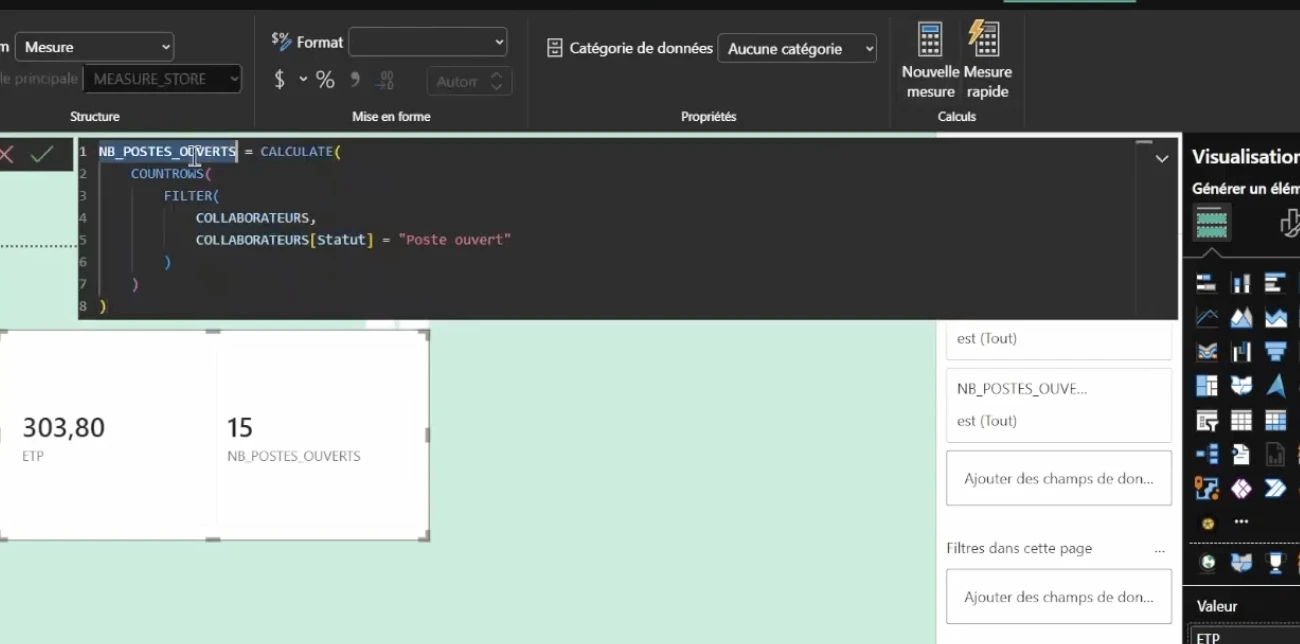Select the table visual
The height and width of the screenshot is (644, 1300).
(x=1241, y=421)
